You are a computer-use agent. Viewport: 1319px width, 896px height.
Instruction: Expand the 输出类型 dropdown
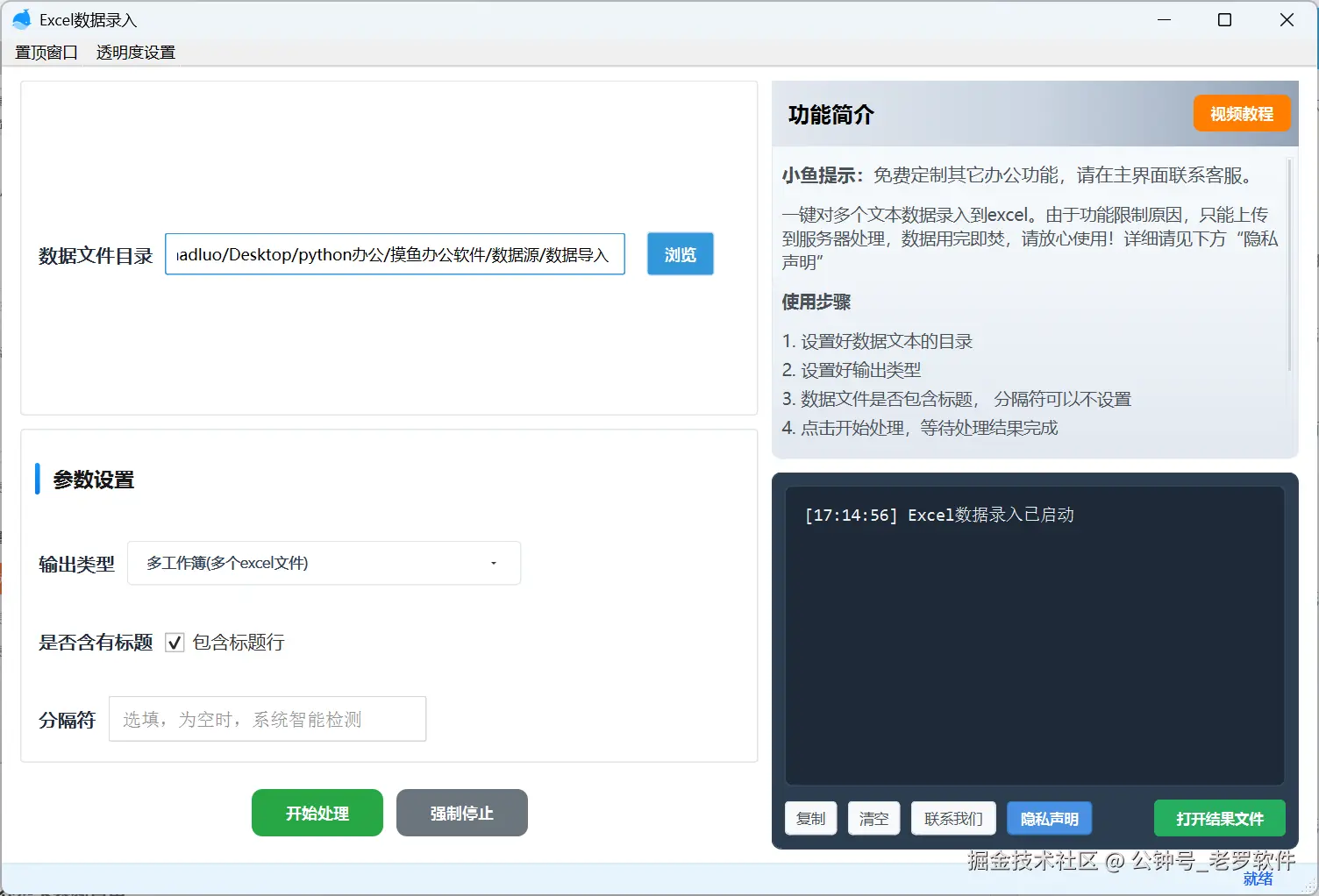pyautogui.click(x=324, y=563)
